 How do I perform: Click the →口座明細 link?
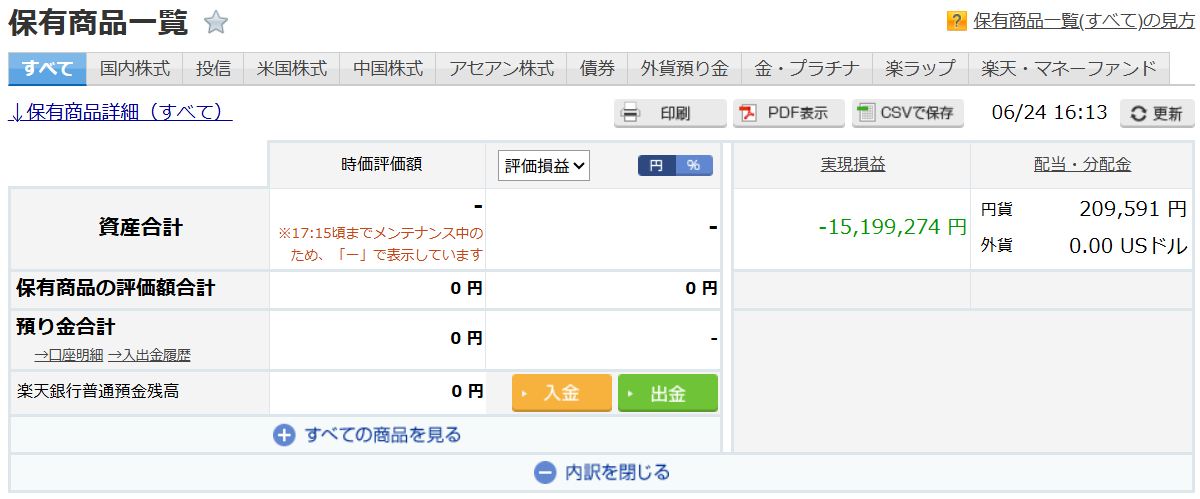click(69, 354)
